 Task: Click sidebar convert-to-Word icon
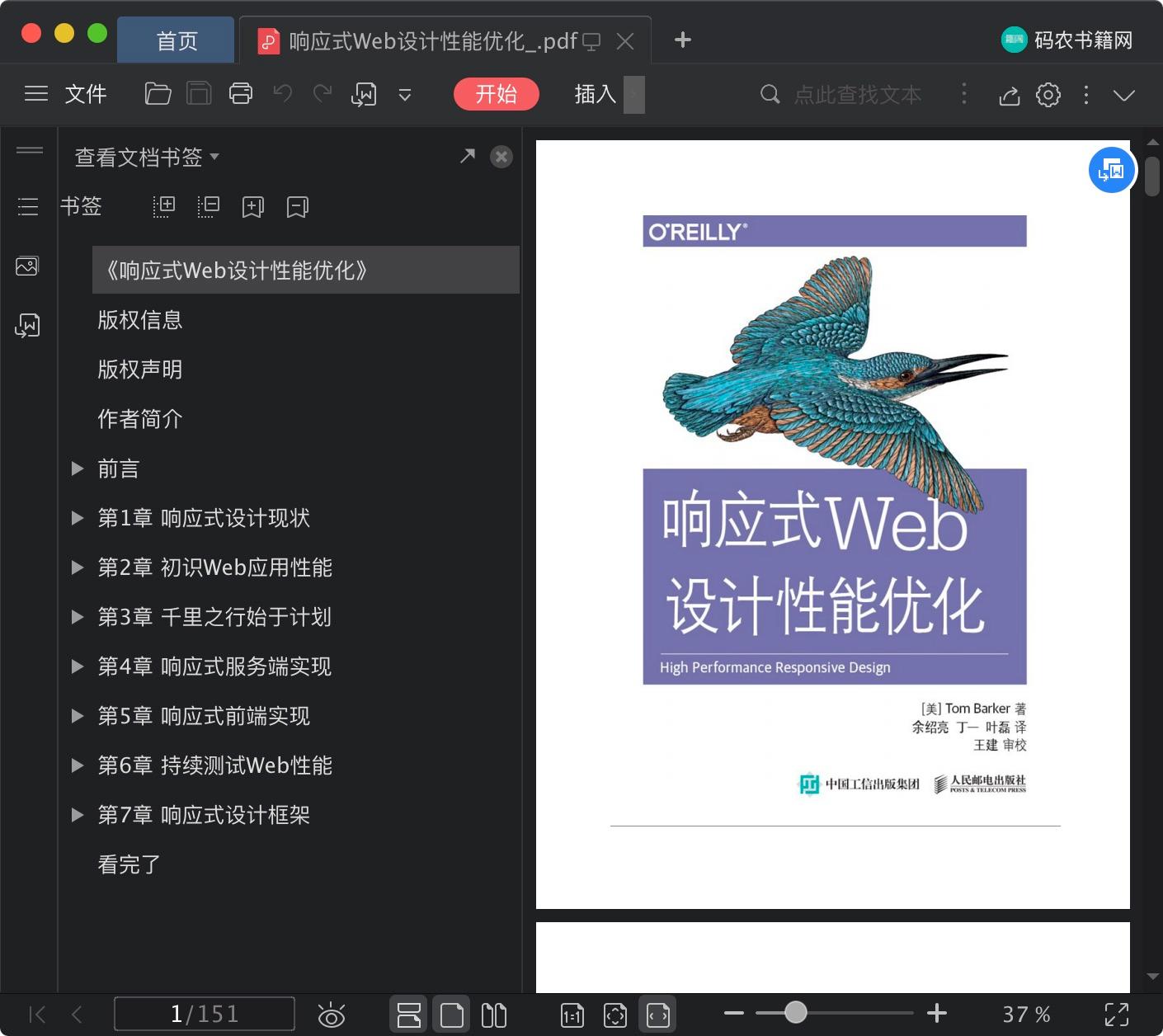click(27, 325)
